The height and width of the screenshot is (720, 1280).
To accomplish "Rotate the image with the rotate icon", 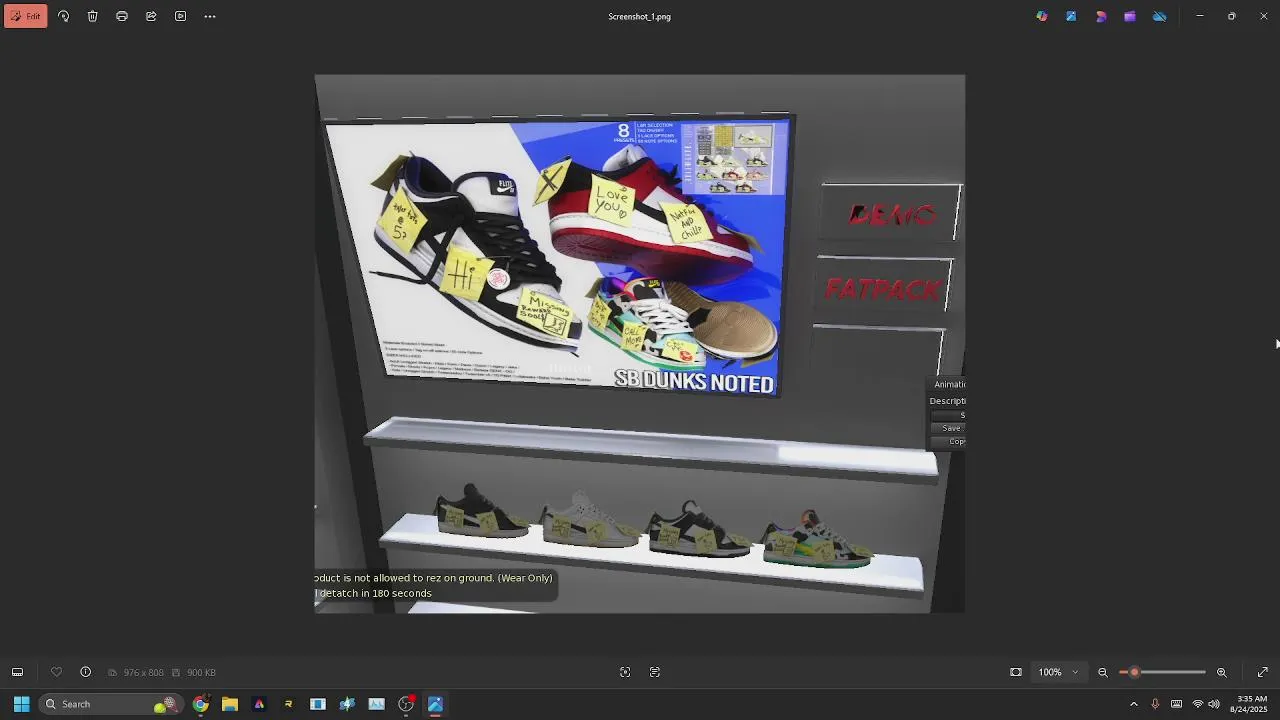I will pos(64,16).
